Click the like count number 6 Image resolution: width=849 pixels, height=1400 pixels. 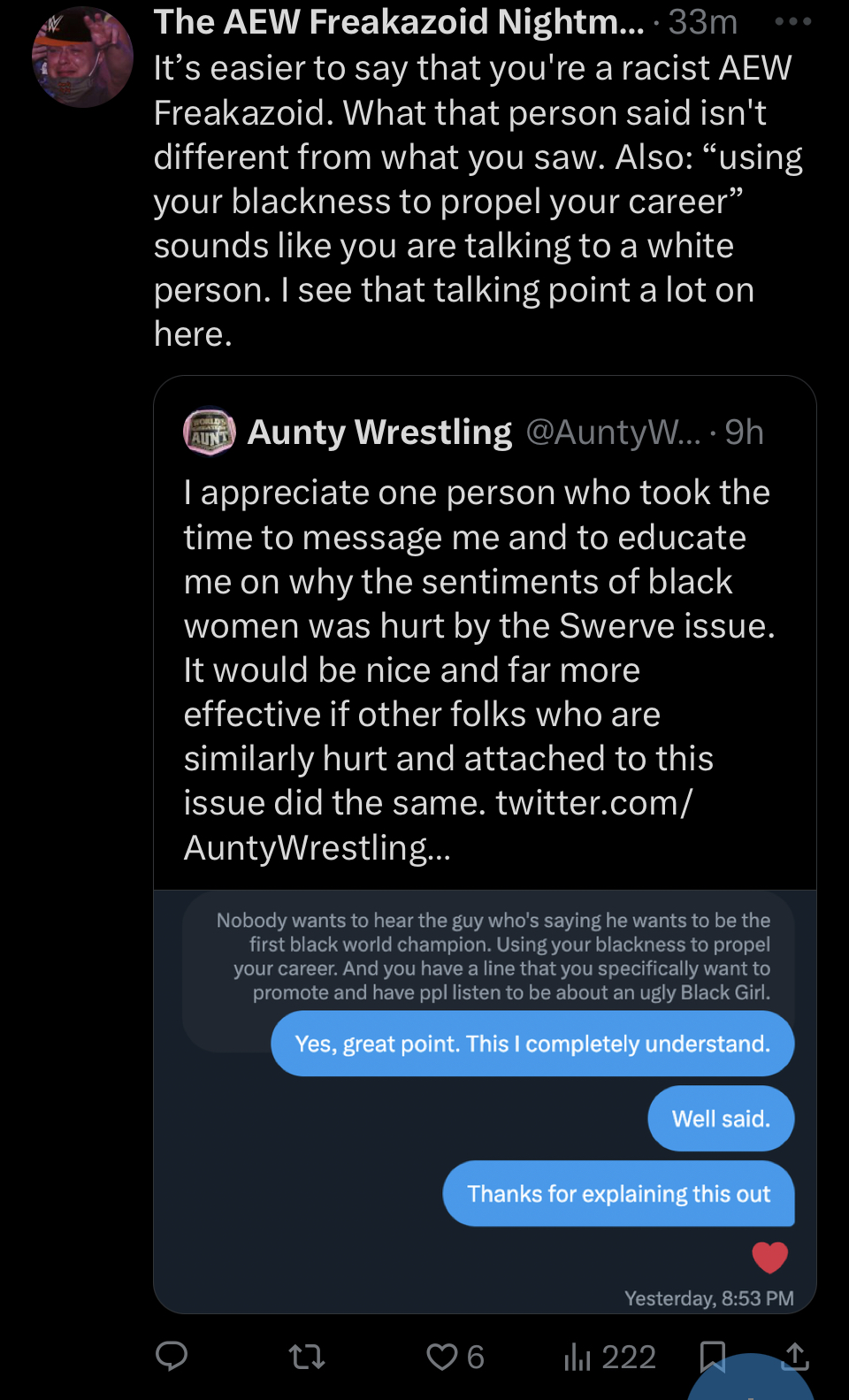point(476,1357)
